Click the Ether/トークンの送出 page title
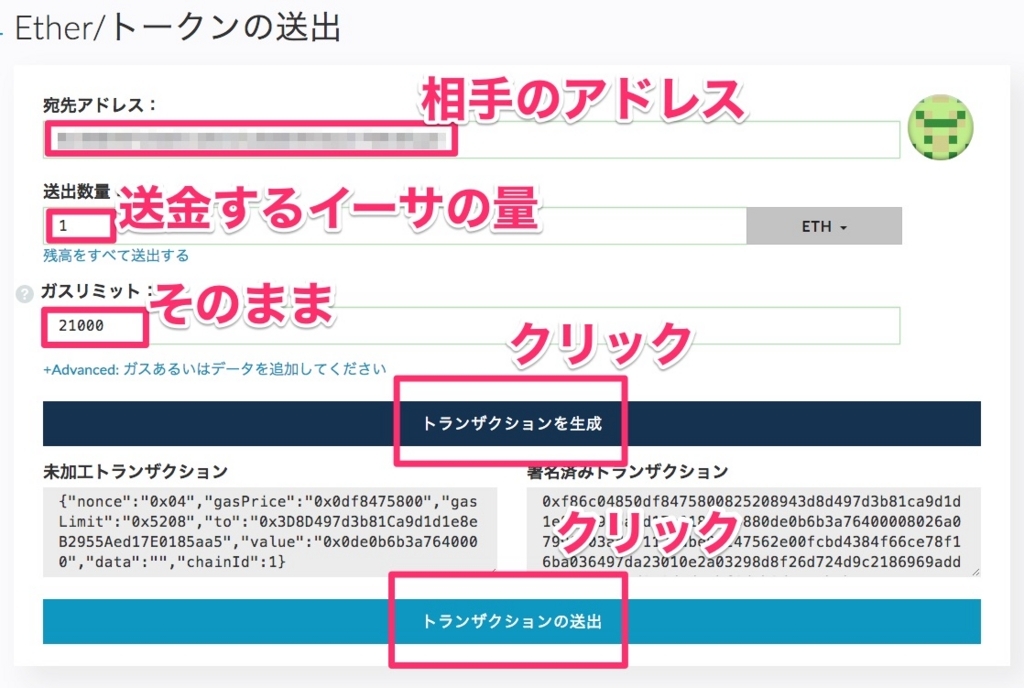Viewport: 1024px width, 688px height. point(178,27)
